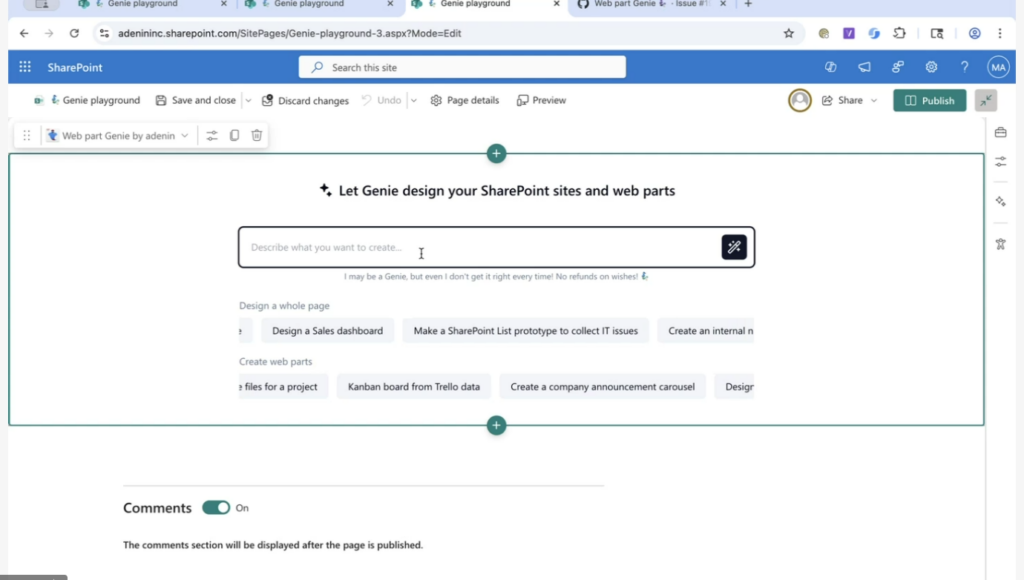
Task: Click the collapse content pane icon
Action: click(x=985, y=100)
